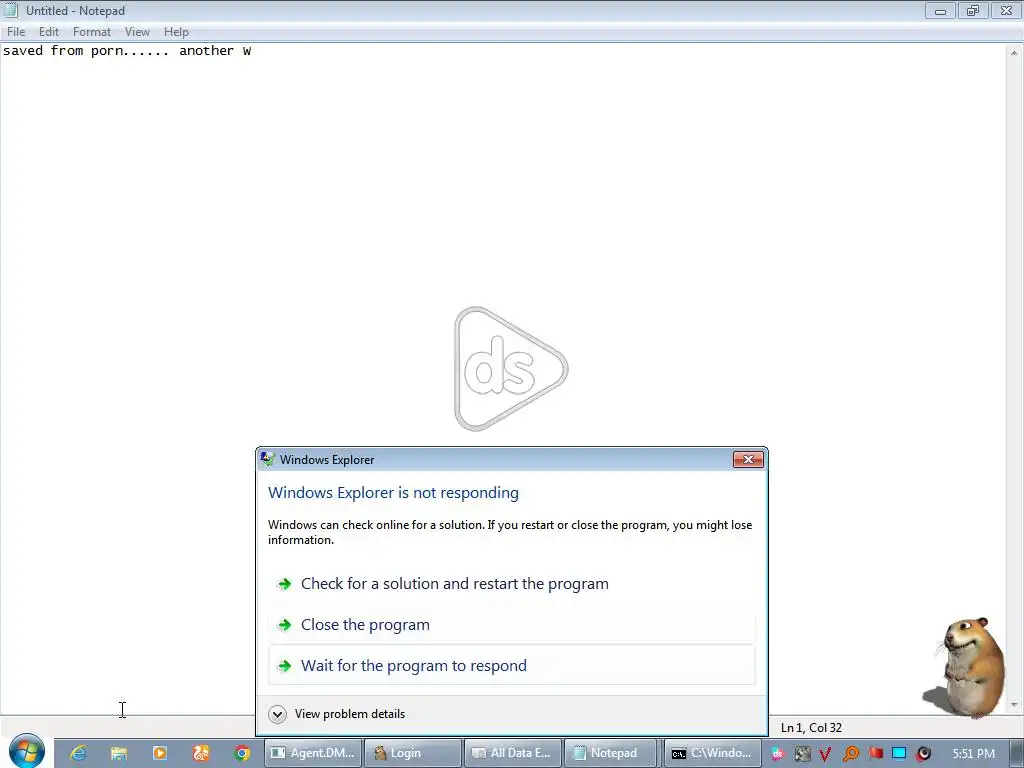Click the Ln 1, Col 32 status text

click(x=811, y=728)
